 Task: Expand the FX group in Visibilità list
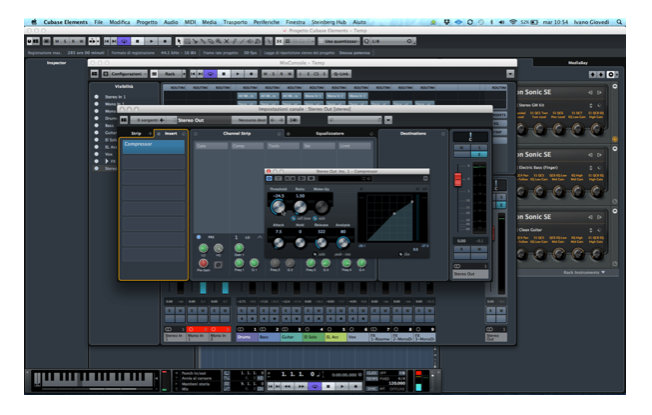[x=107, y=161]
